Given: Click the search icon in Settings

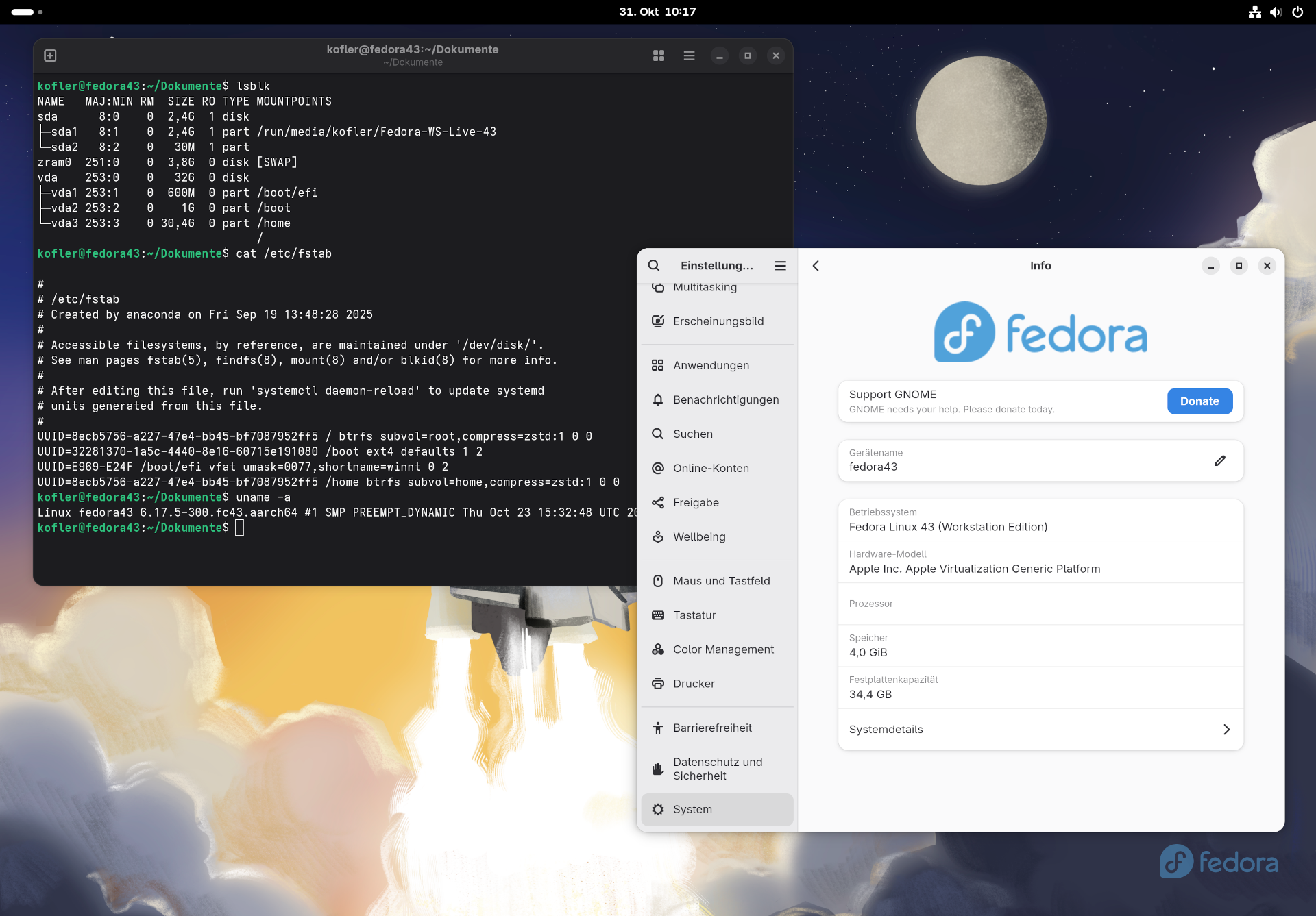Looking at the screenshot, I should (654, 266).
